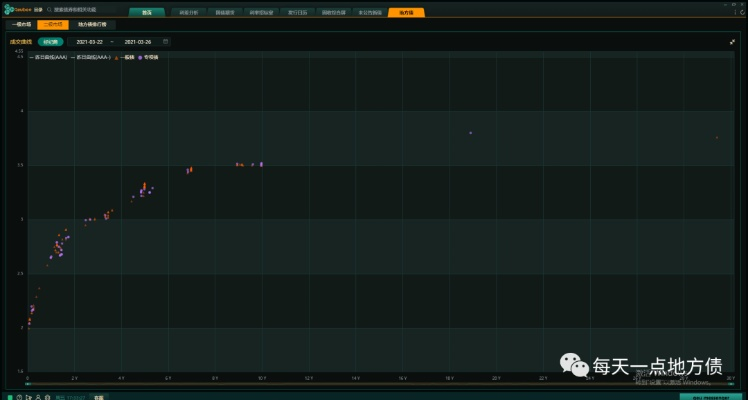The image size is (748, 400).
Task: Switch to the 首页 tab
Action: tap(147, 13)
